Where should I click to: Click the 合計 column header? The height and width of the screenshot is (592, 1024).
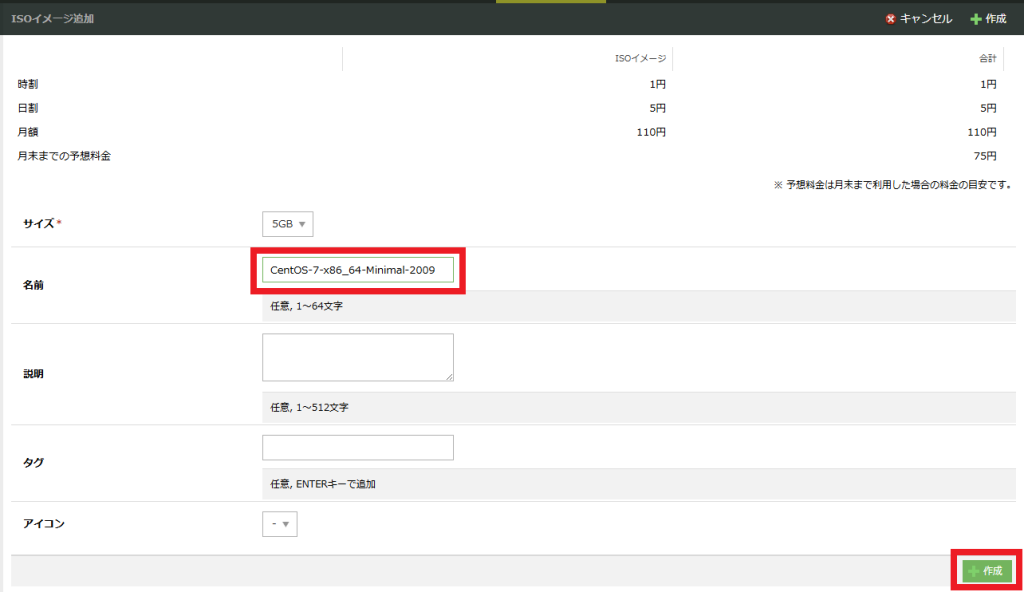(987, 58)
